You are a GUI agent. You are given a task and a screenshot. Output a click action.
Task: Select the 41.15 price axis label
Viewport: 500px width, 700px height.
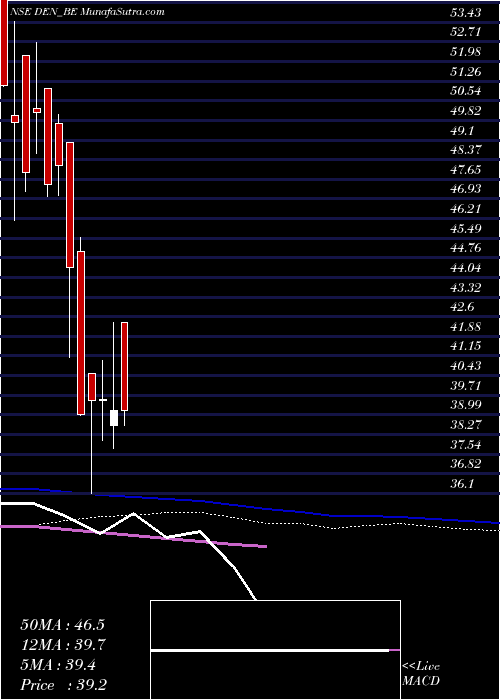point(465,346)
